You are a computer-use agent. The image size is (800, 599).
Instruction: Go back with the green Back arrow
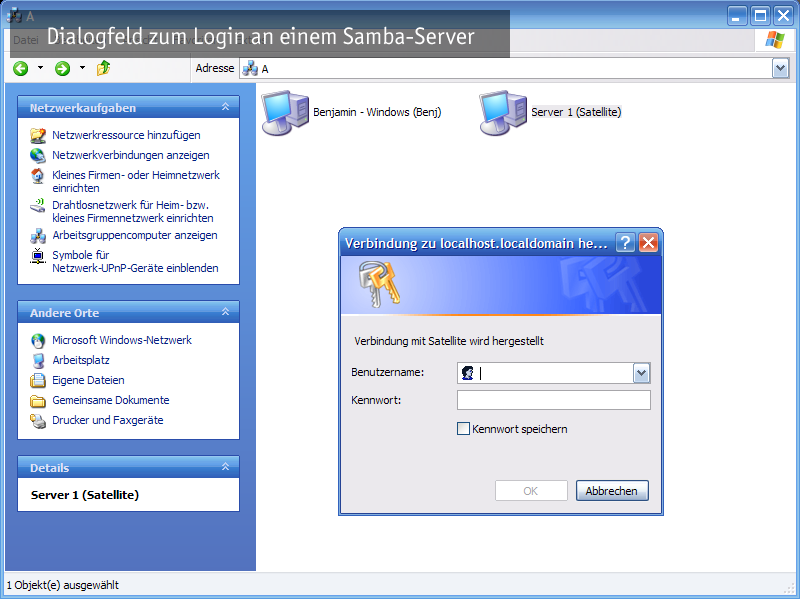[x=20, y=68]
